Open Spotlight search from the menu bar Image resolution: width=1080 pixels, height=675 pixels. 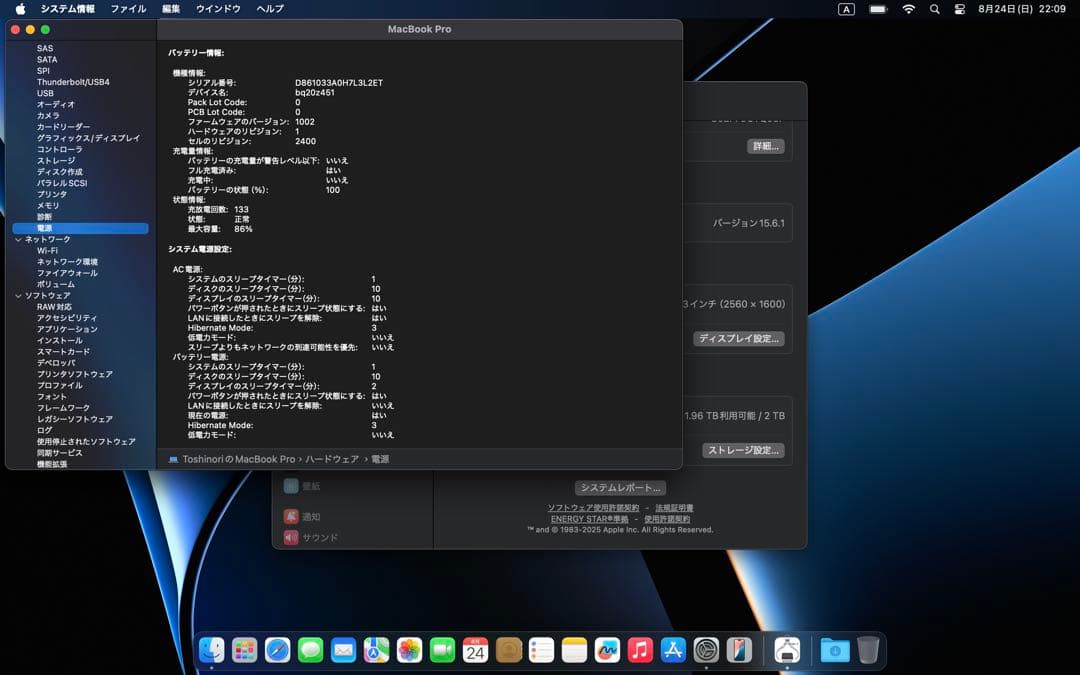[x=935, y=9]
